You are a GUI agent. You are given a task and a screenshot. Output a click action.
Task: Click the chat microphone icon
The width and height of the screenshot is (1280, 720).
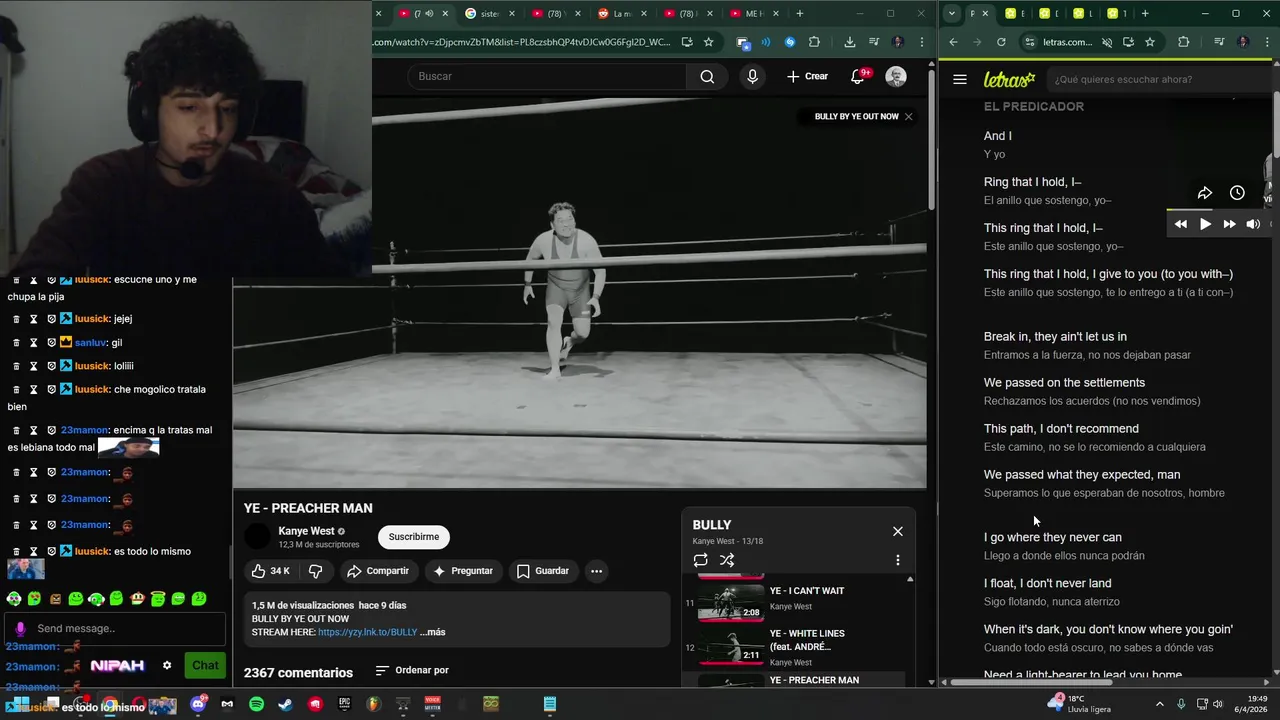20,628
